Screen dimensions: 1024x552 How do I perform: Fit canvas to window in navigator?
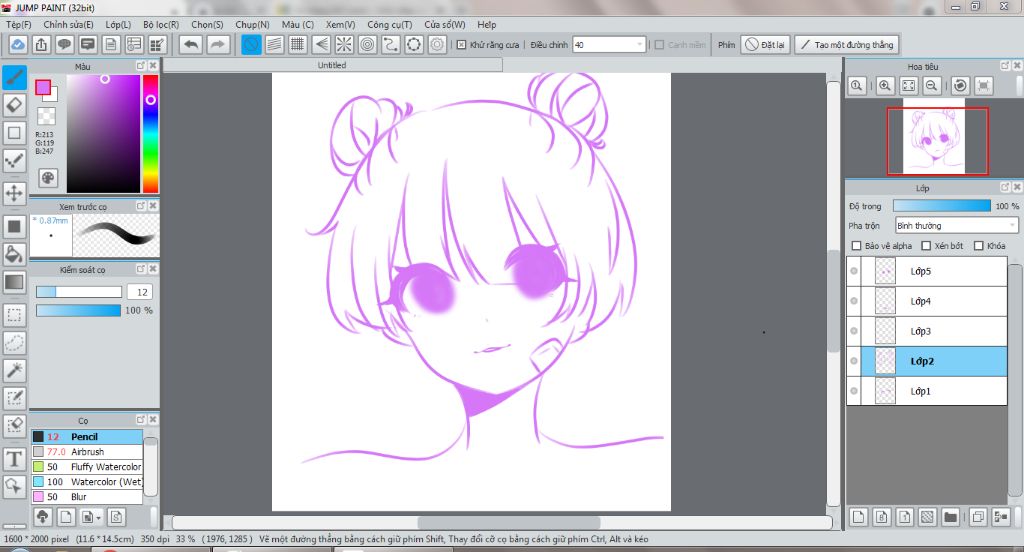(x=908, y=86)
